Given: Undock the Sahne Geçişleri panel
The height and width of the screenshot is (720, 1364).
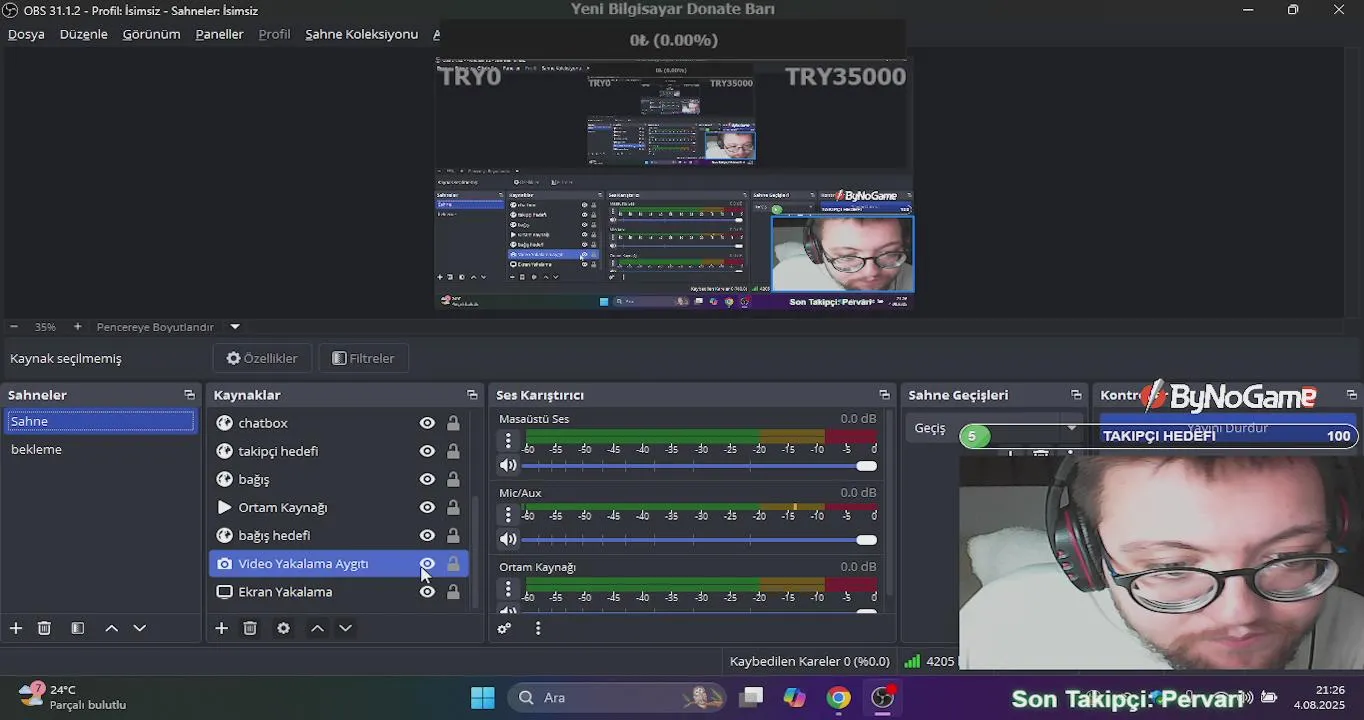Looking at the screenshot, I should (1076, 395).
